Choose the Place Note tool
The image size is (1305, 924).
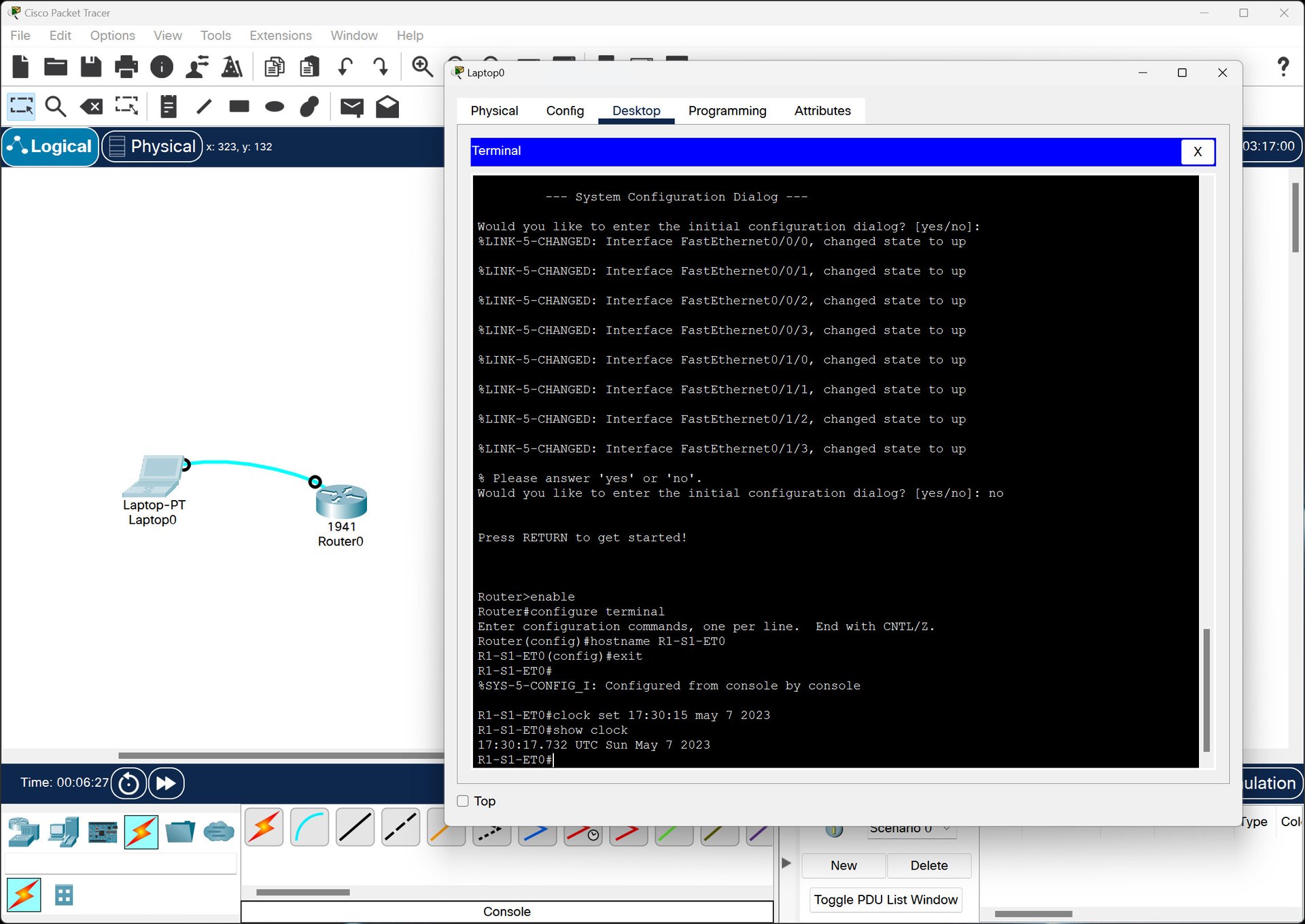click(x=168, y=107)
